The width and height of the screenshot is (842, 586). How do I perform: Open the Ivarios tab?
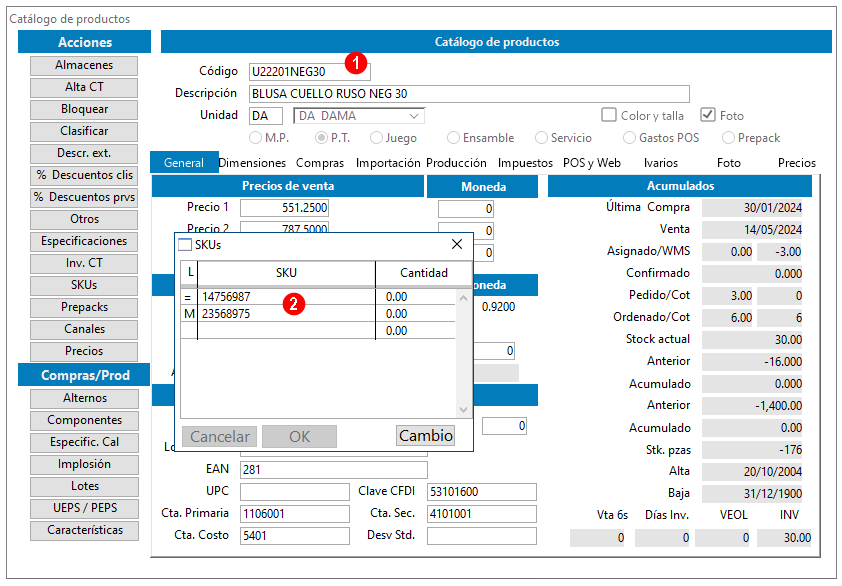[x=661, y=163]
